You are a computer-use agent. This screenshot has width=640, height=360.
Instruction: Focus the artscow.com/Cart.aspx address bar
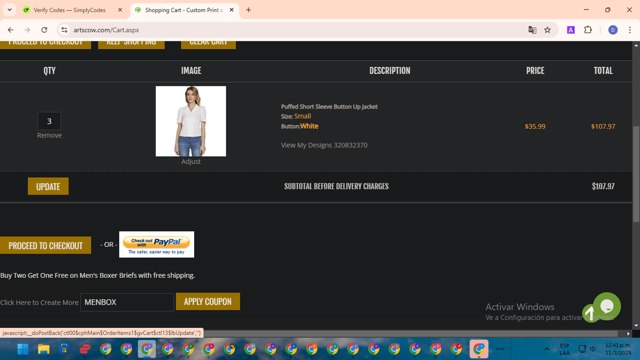(x=298, y=30)
